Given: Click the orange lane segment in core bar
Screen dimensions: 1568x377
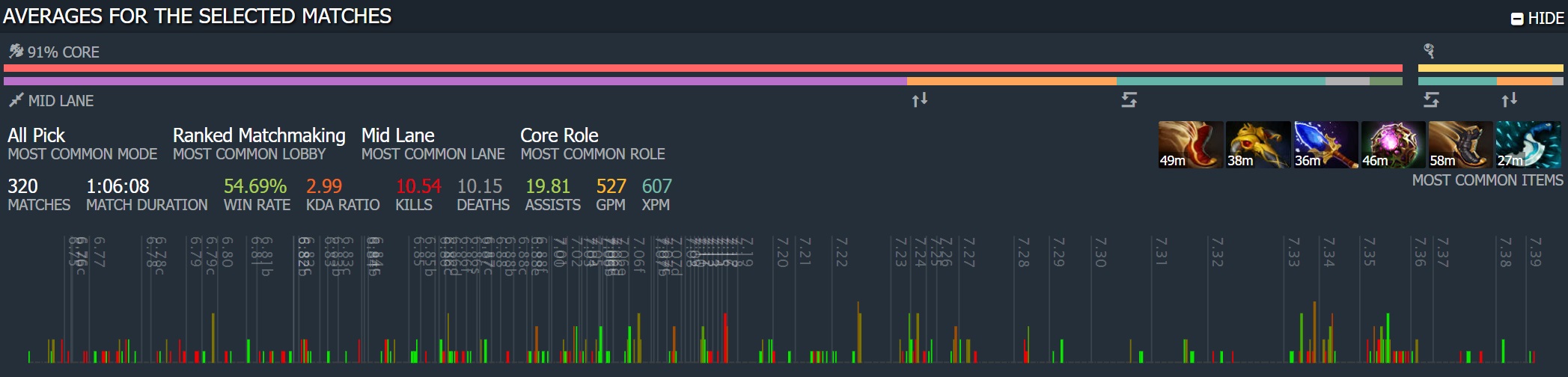Looking at the screenshot, I should tap(1012, 81).
